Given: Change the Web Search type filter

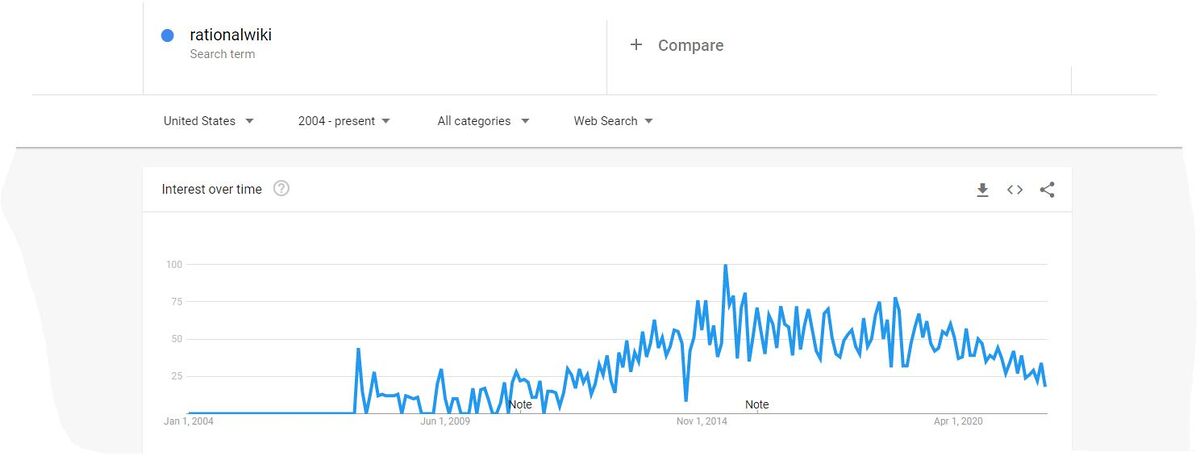Looking at the screenshot, I should [613, 121].
